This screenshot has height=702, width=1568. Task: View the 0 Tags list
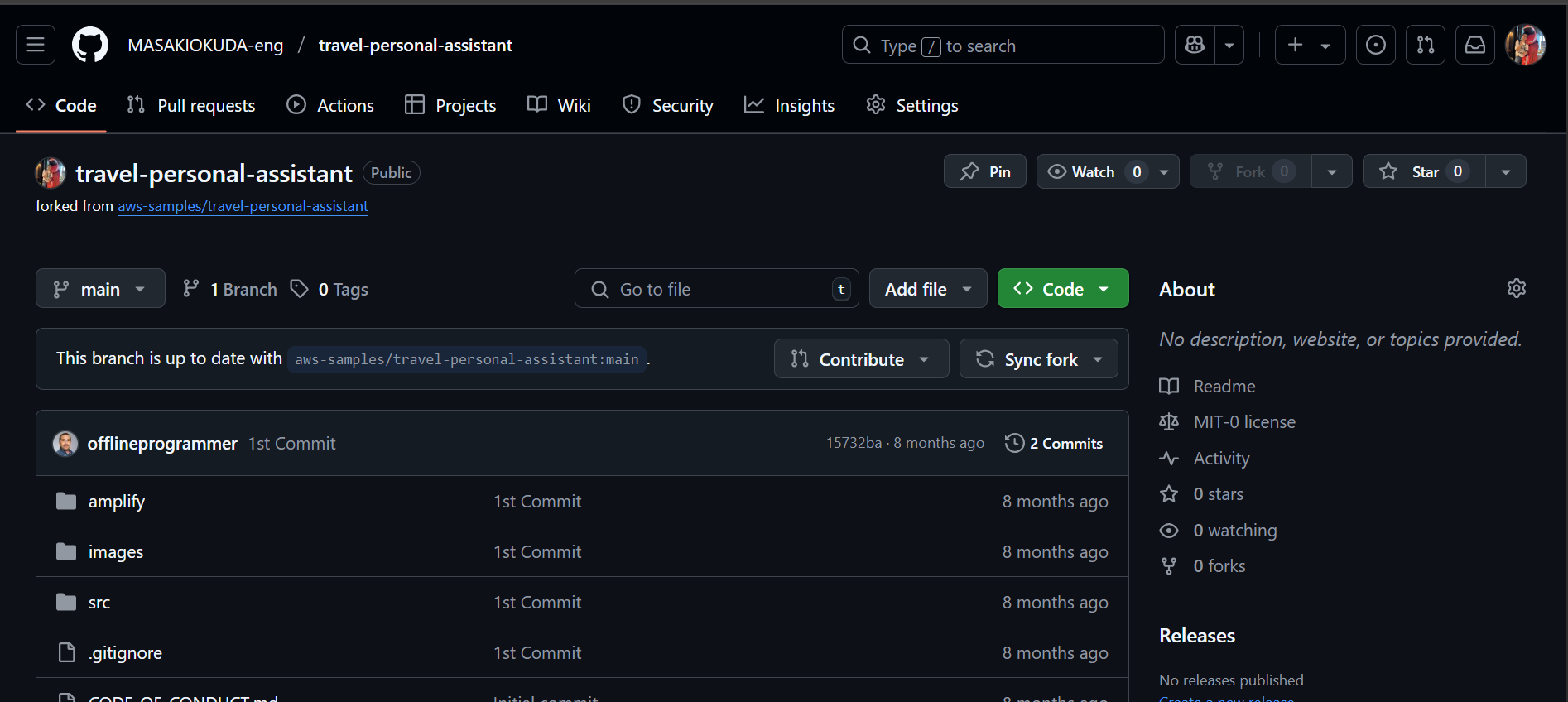(x=329, y=289)
